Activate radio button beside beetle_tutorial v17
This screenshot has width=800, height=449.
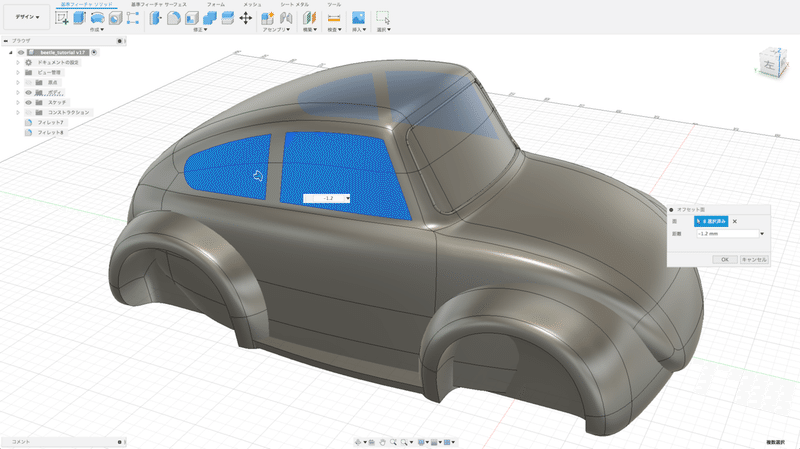click(94, 53)
